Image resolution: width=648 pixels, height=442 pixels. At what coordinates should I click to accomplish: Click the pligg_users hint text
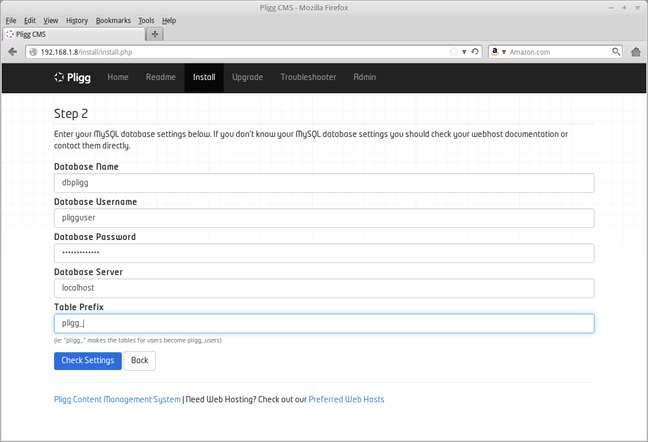click(138, 341)
